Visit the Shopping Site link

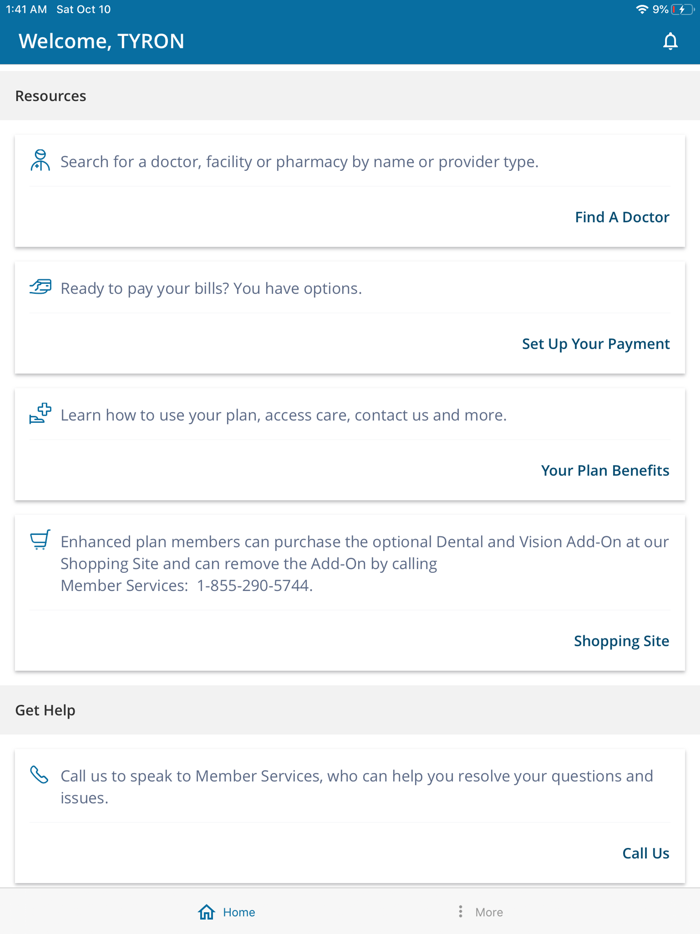621,641
